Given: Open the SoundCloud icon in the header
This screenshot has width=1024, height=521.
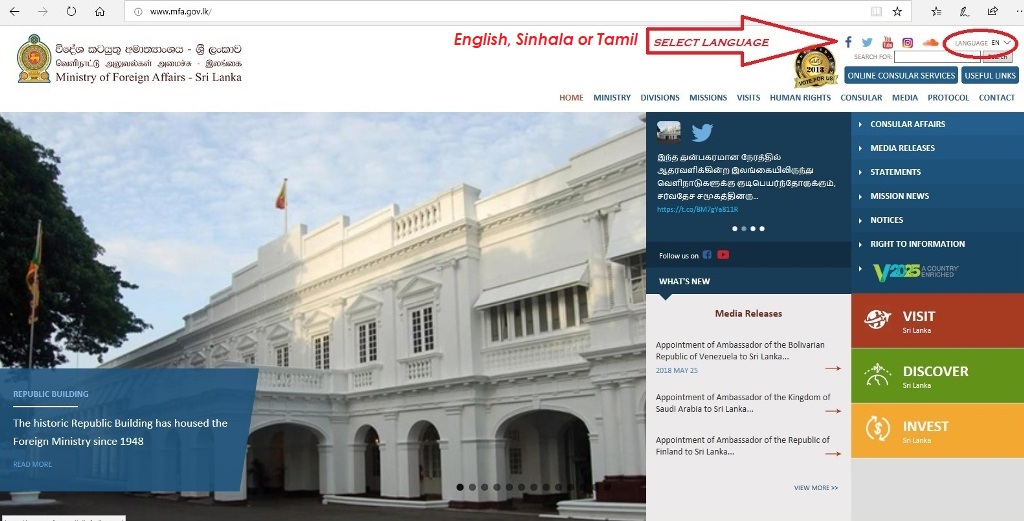Looking at the screenshot, I should [930, 43].
